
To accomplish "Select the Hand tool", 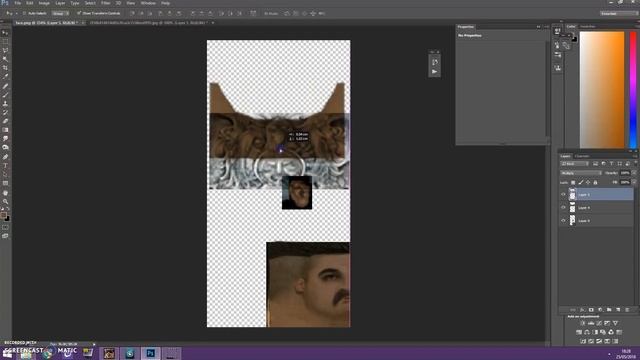I will point(5,193).
